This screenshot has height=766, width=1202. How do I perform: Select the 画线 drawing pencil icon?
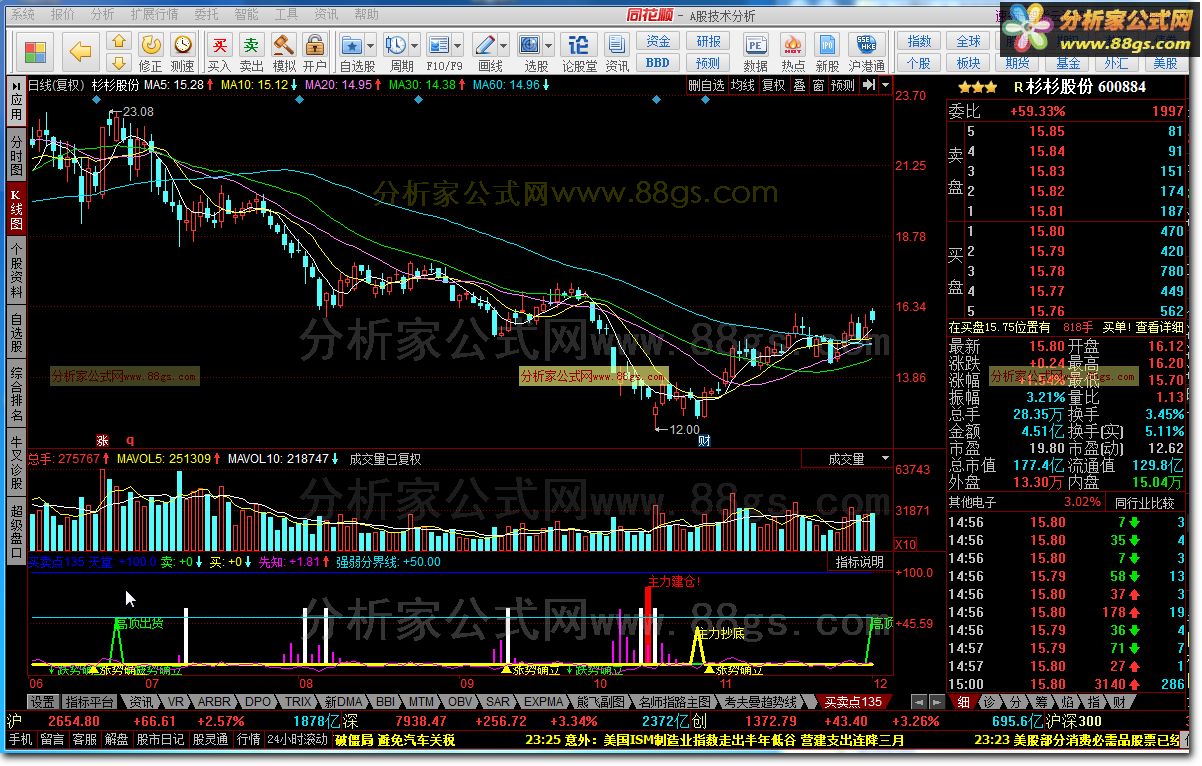point(485,45)
